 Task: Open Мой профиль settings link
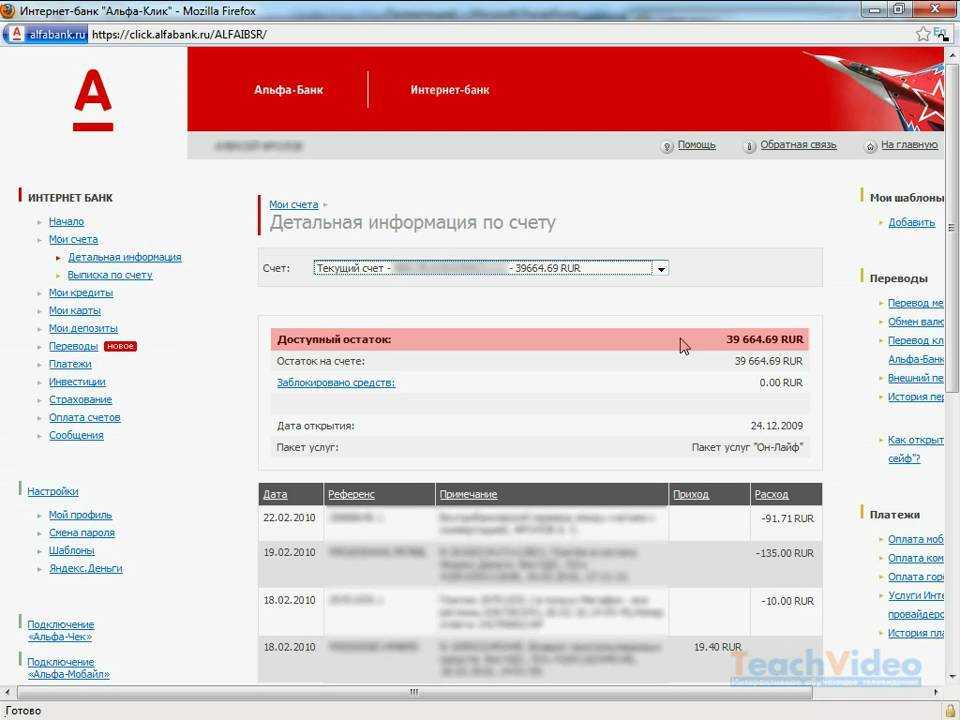click(80, 515)
